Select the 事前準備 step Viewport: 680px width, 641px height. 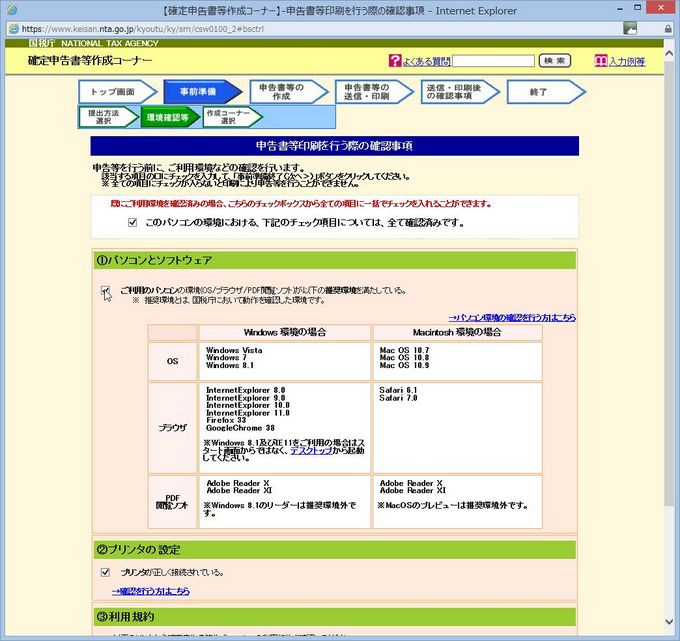pos(198,91)
